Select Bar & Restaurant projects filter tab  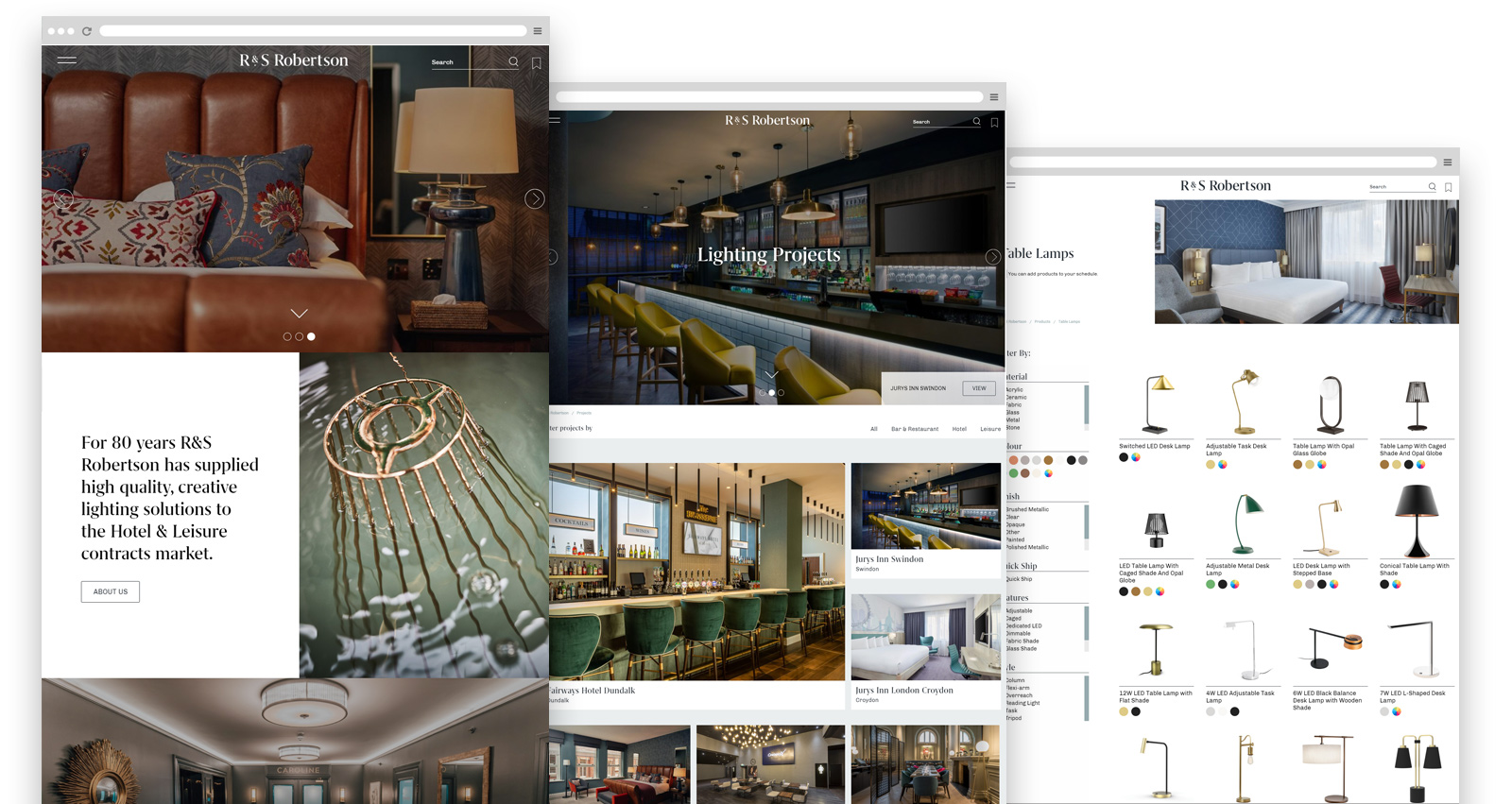tap(915, 429)
